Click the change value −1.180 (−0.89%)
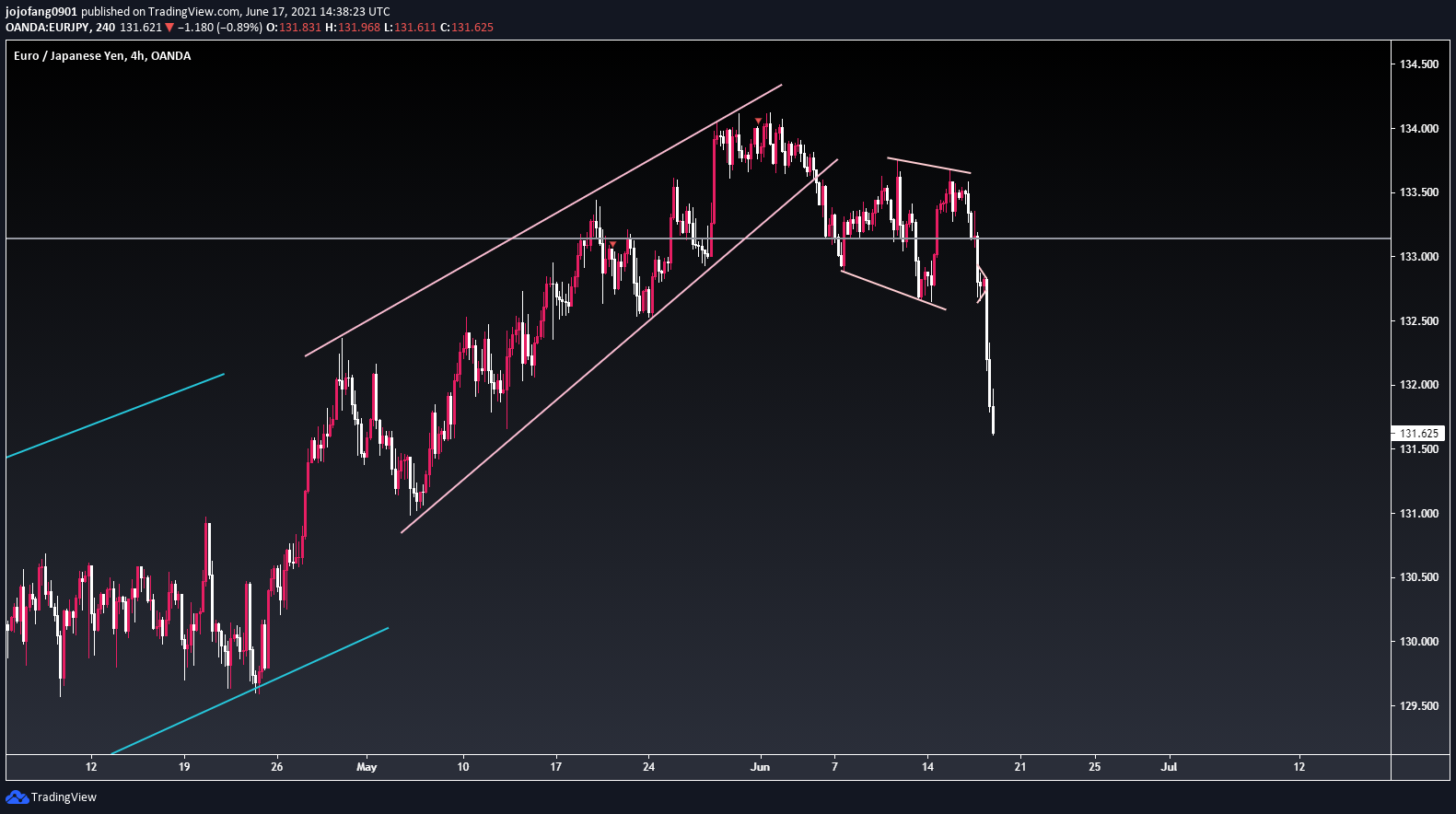The width and height of the screenshot is (1456, 814). [219, 28]
